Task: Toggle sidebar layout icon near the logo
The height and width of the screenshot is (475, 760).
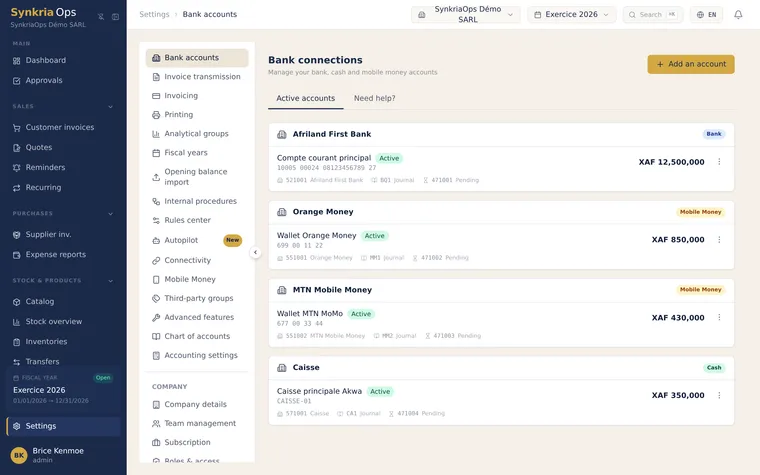Action: (x=115, y=16)
